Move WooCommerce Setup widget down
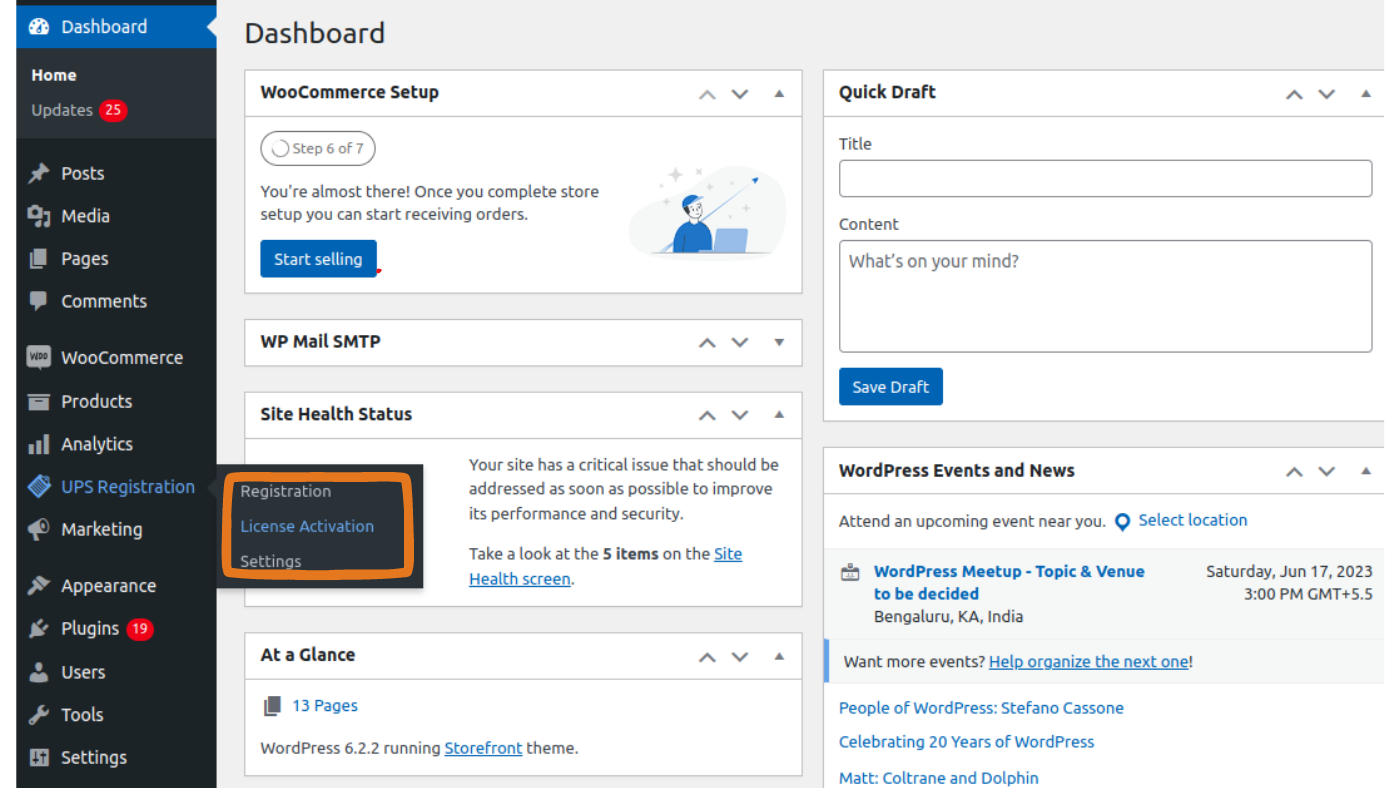The width and height of the screenshot is (1400, 788). 740,94
